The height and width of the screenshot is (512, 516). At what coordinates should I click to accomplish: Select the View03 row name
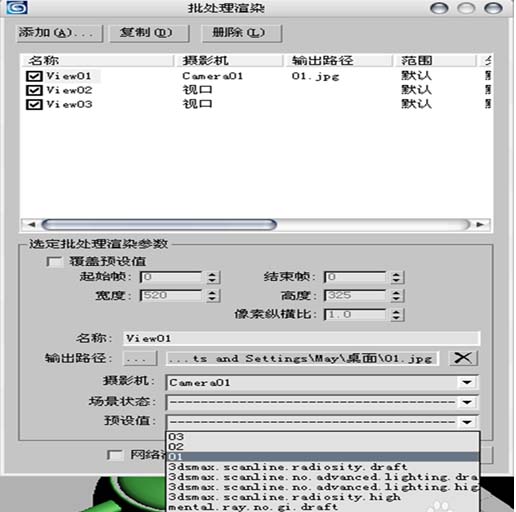point(69,105)
